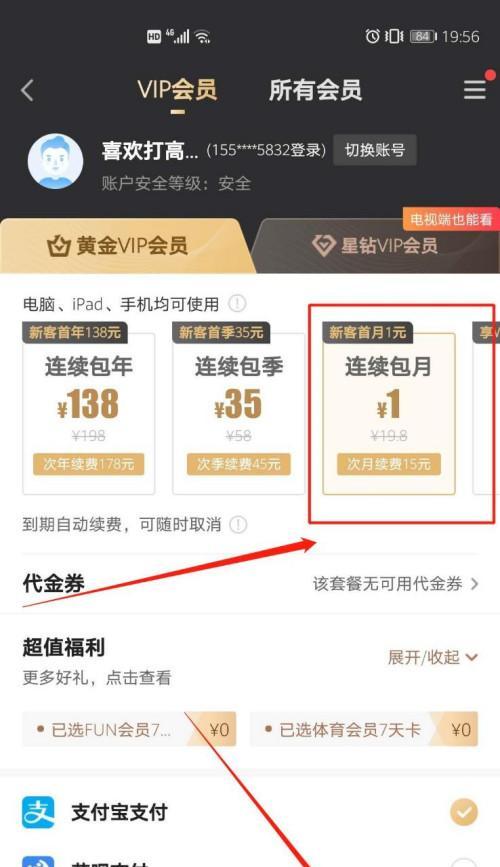Select the VIP会员 tab
The height and width of the screenshot is (867, 500).
coord(177,90)
